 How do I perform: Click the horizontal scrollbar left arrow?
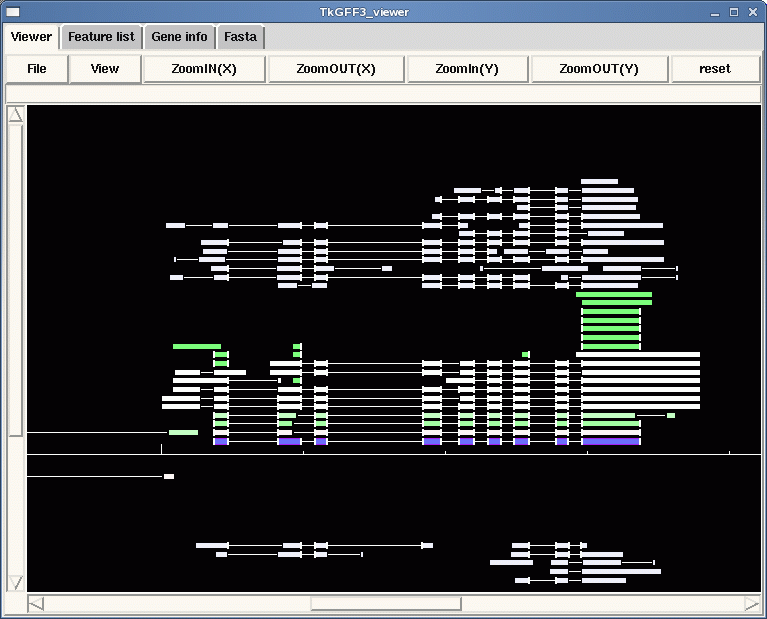[36, 603]
